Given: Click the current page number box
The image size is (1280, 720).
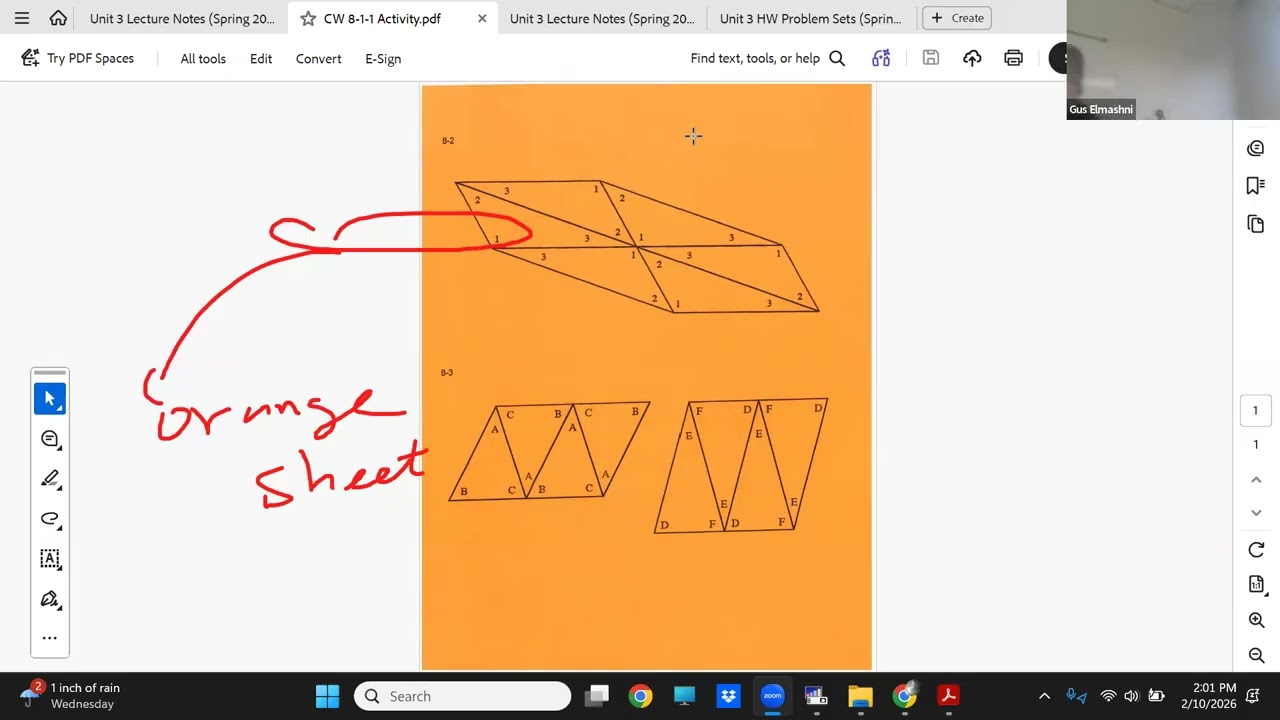Looking at the screenshot, I should tap(1256, 410).
